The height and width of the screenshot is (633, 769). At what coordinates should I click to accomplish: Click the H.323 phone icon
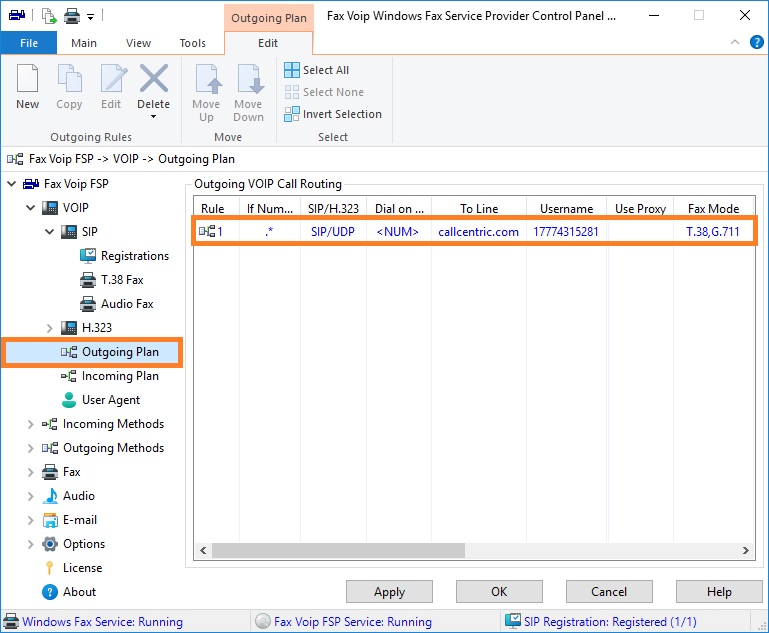coord(69,328)
